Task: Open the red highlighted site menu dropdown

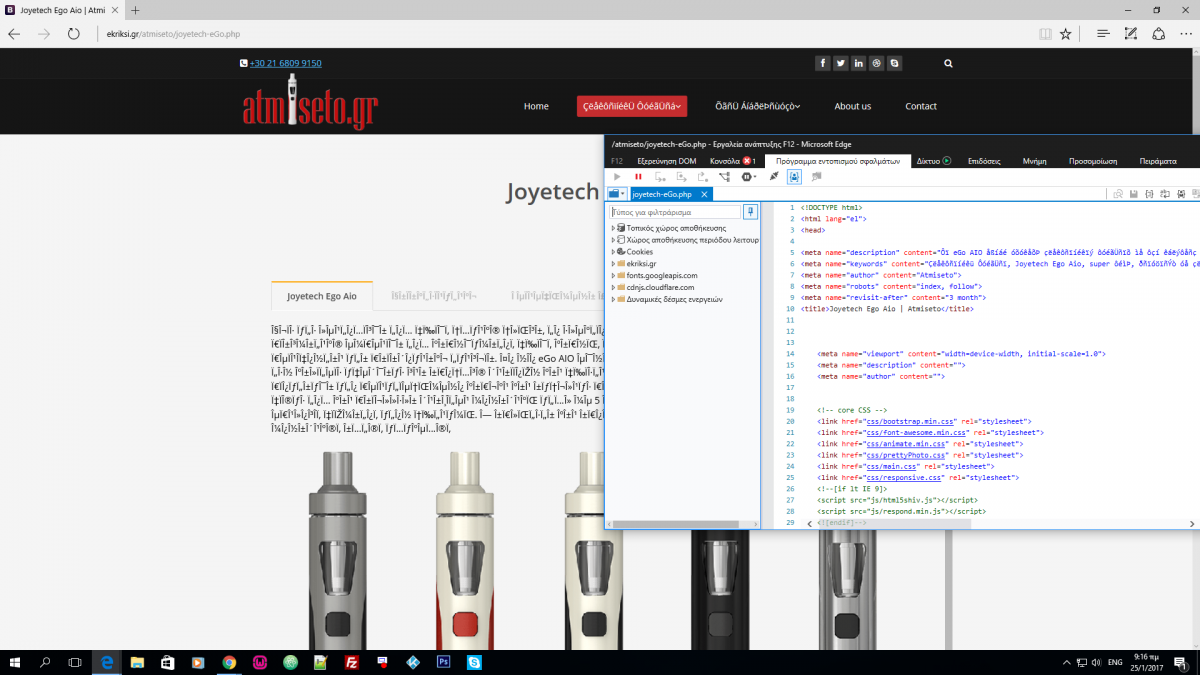Action: click(x=631, y=106)
